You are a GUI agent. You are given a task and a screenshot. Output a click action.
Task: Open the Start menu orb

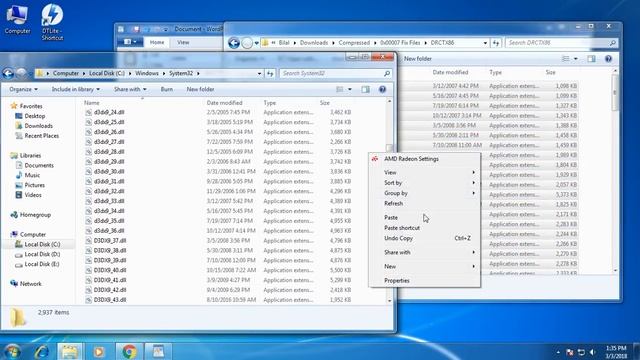(x=12, y=351)
